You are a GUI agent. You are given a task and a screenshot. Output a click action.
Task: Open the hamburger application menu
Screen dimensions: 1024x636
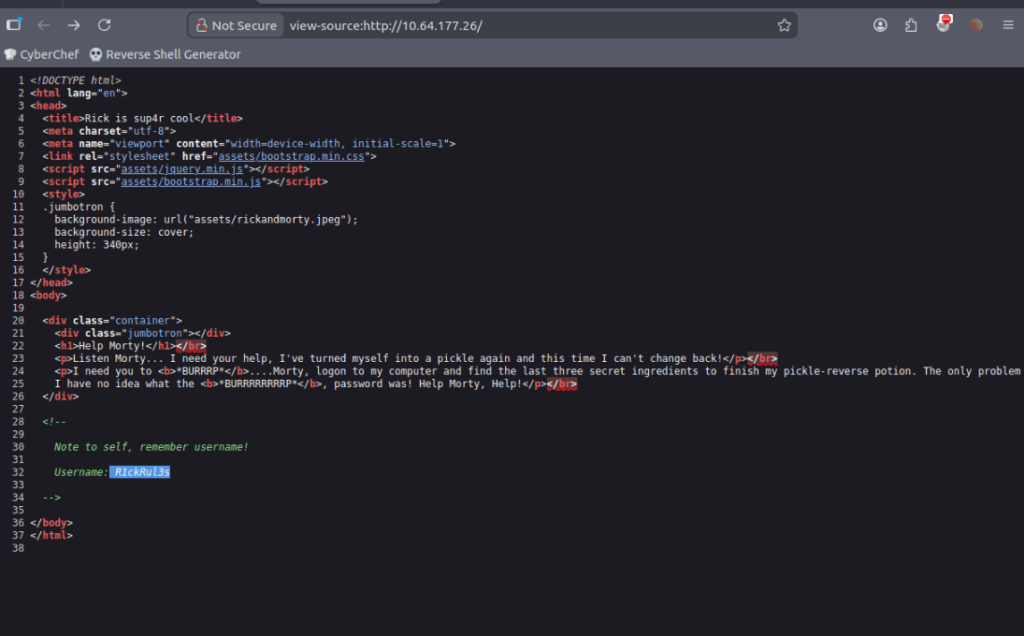click(1008, 25)
